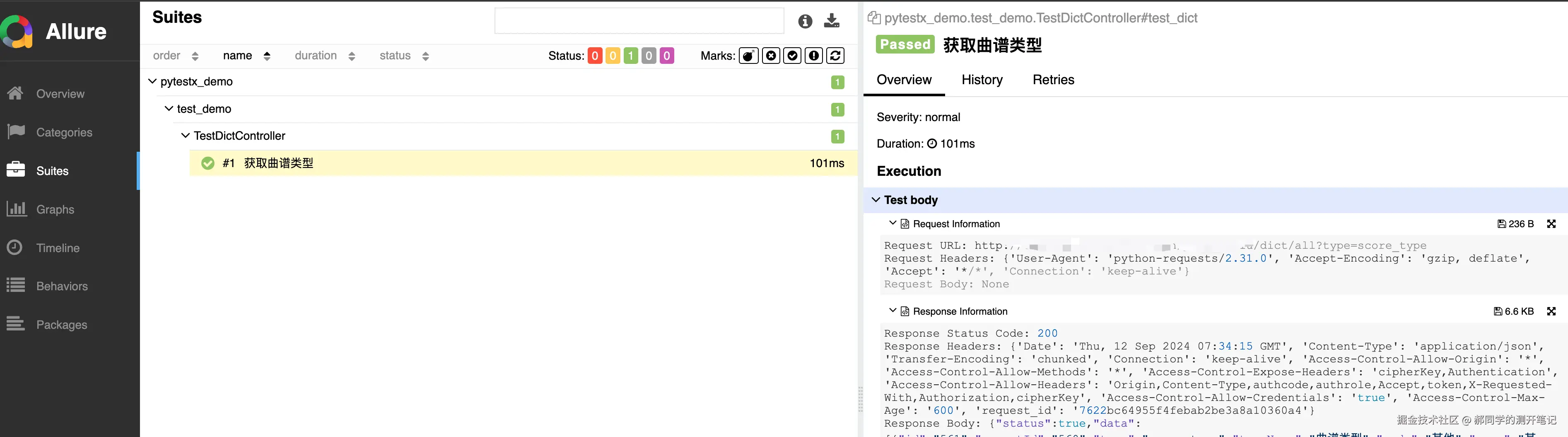1568x437 pixels.
Task: Toggle the exclamation-circle mark filter
Action: pyautogui.click(x=814, y=56)
